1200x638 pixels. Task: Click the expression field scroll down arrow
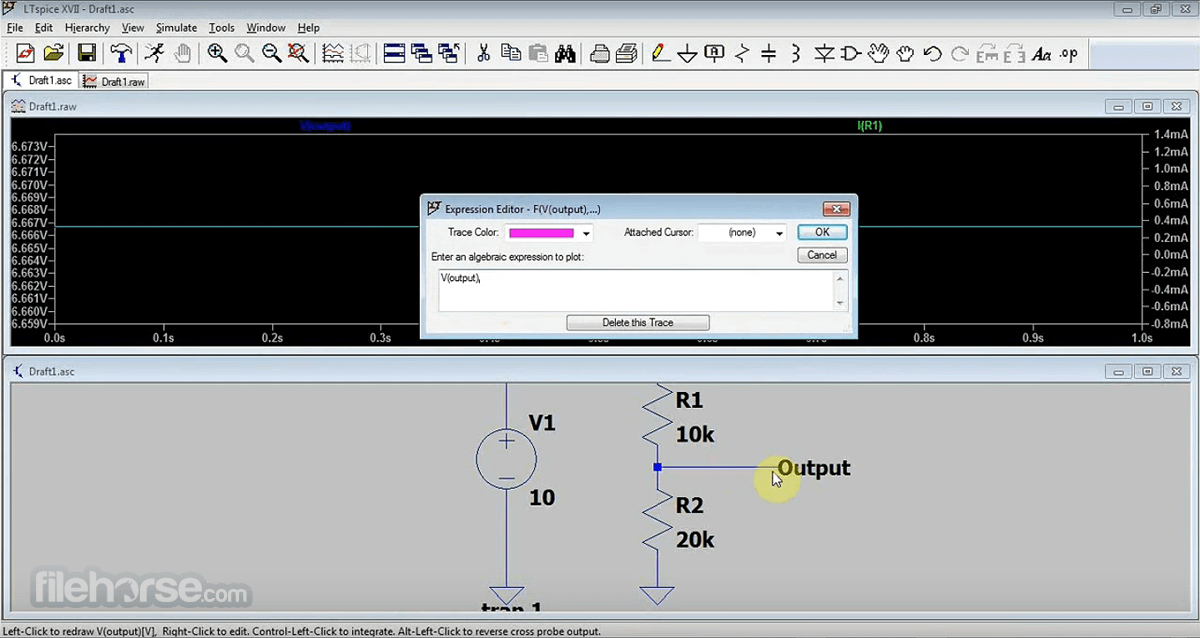[840, 303]
